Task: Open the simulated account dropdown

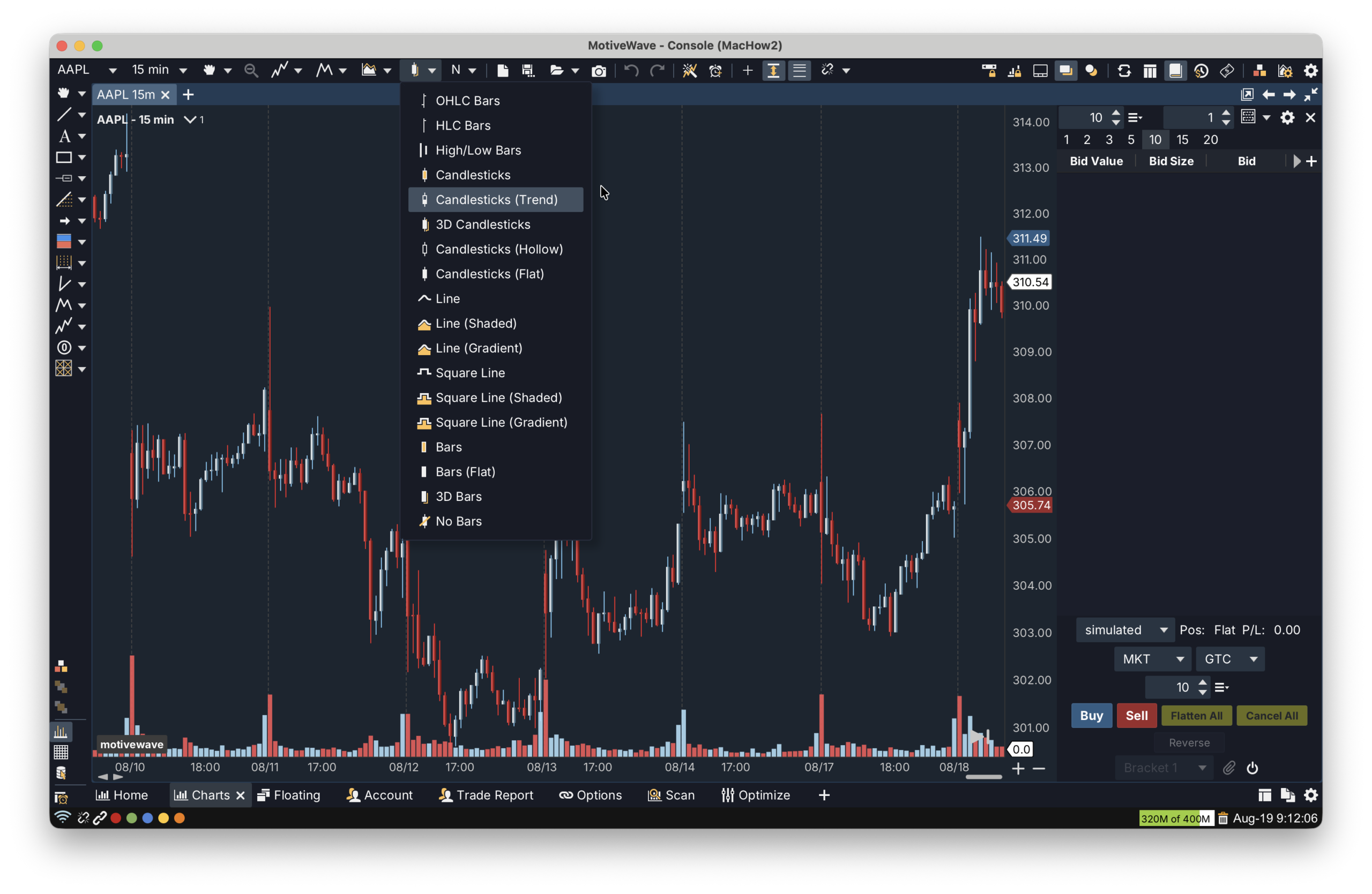Action: (x=1125, y=629)
